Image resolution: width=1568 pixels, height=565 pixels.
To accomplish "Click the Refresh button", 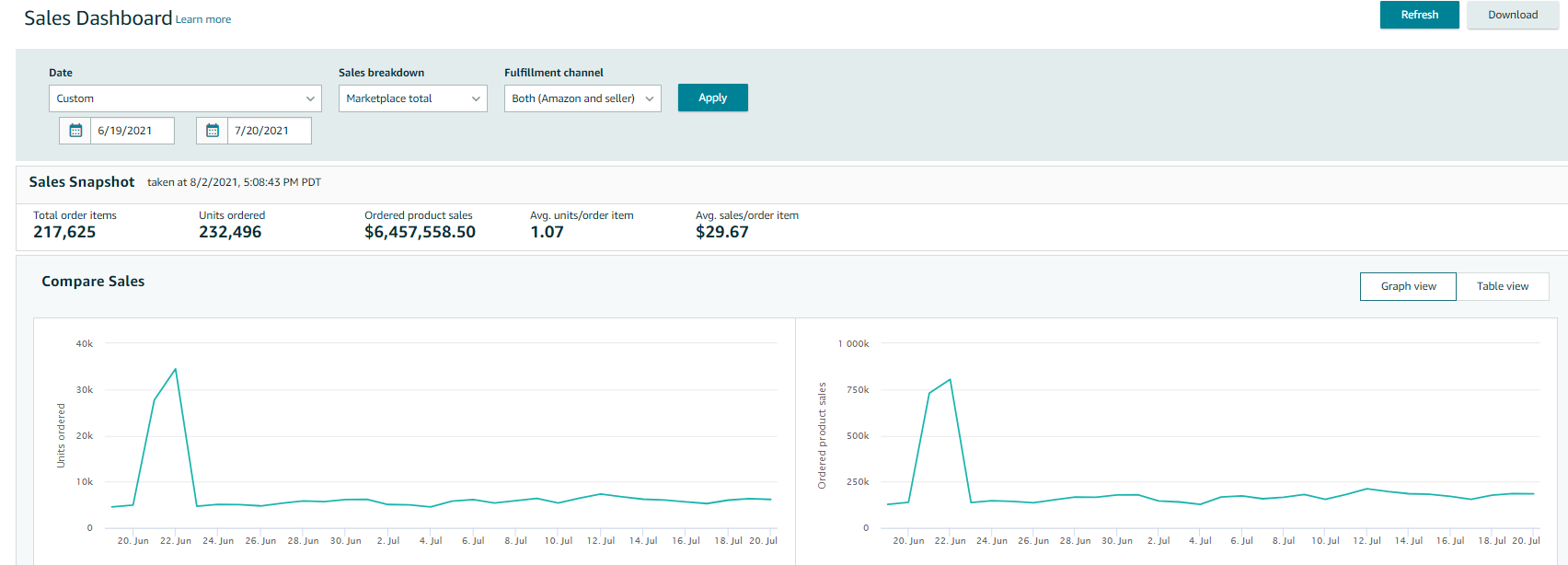I will [1419, 15].
